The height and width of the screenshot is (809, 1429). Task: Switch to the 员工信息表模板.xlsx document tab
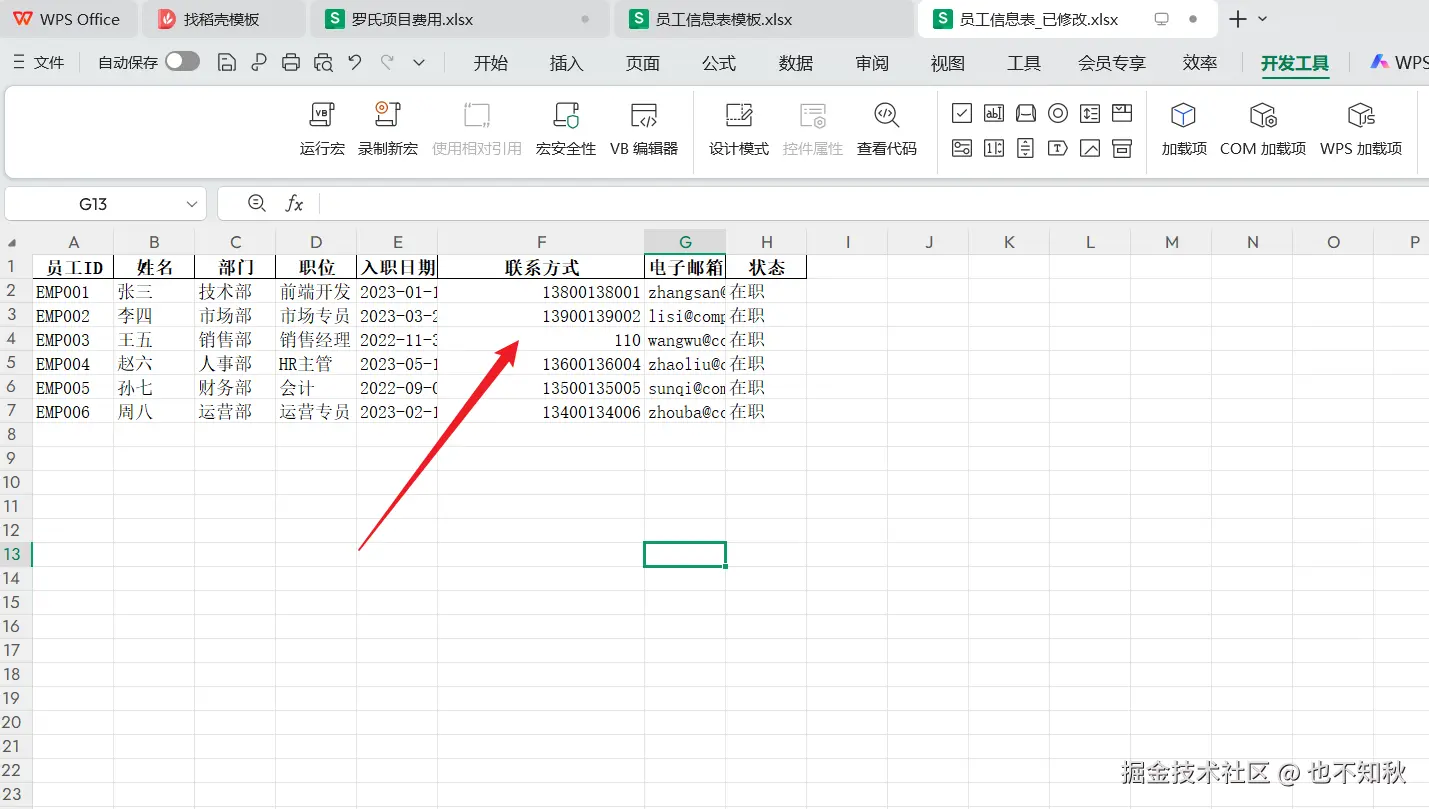764,19
